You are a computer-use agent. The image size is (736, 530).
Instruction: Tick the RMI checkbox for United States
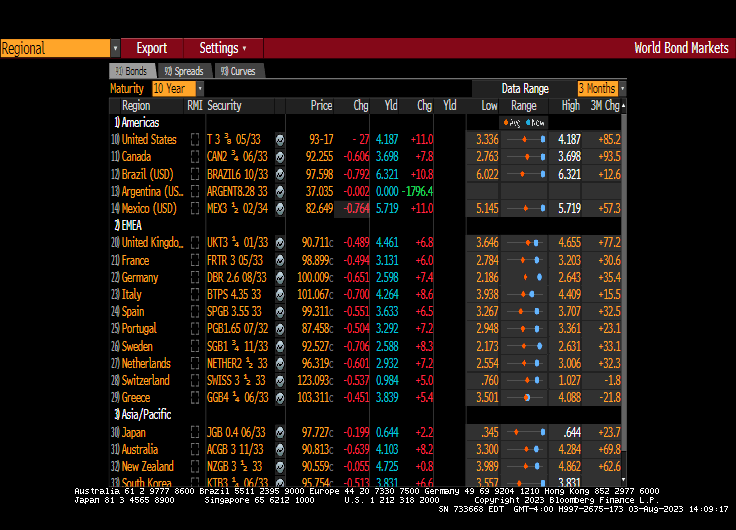pos(195,140)
